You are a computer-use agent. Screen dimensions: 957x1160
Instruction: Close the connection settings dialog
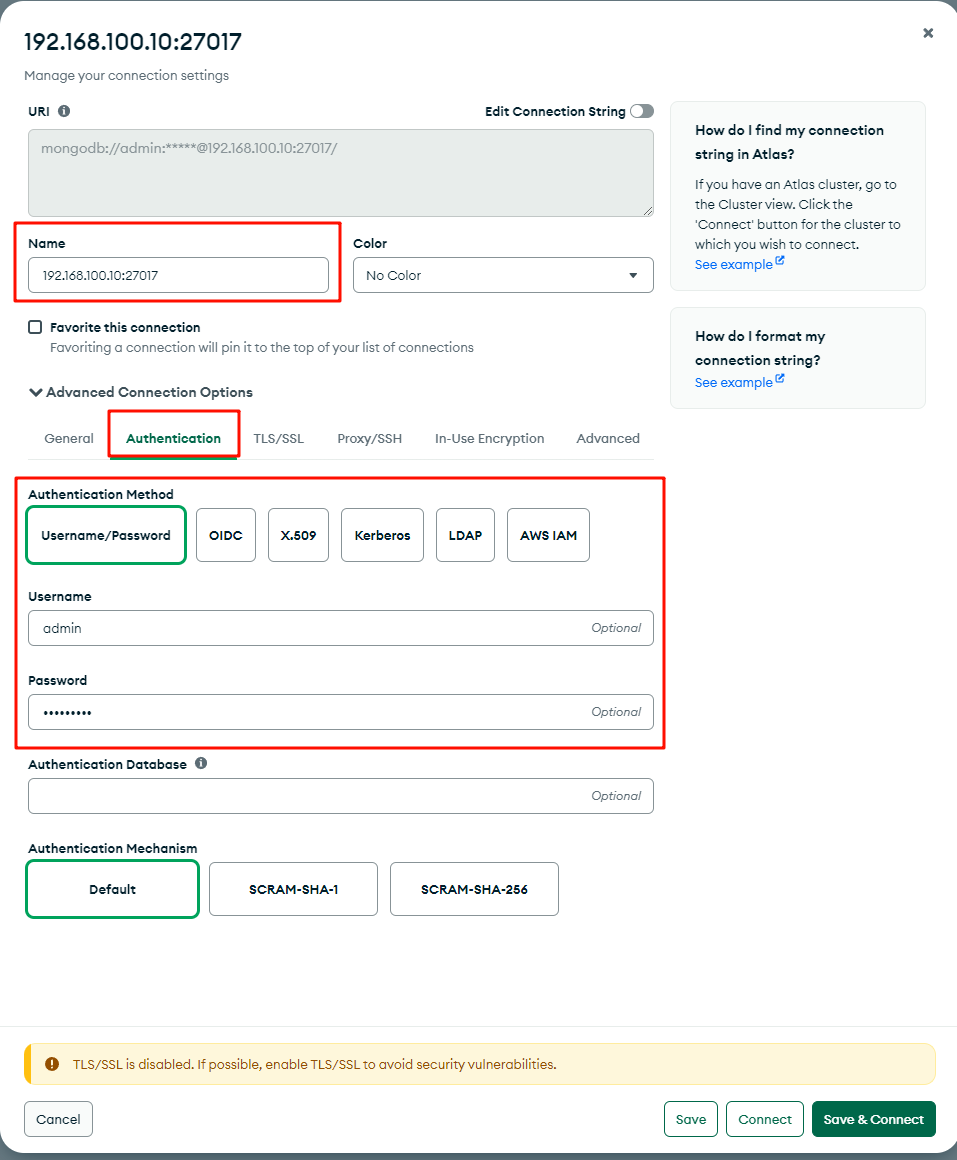[x=928, y=33]
